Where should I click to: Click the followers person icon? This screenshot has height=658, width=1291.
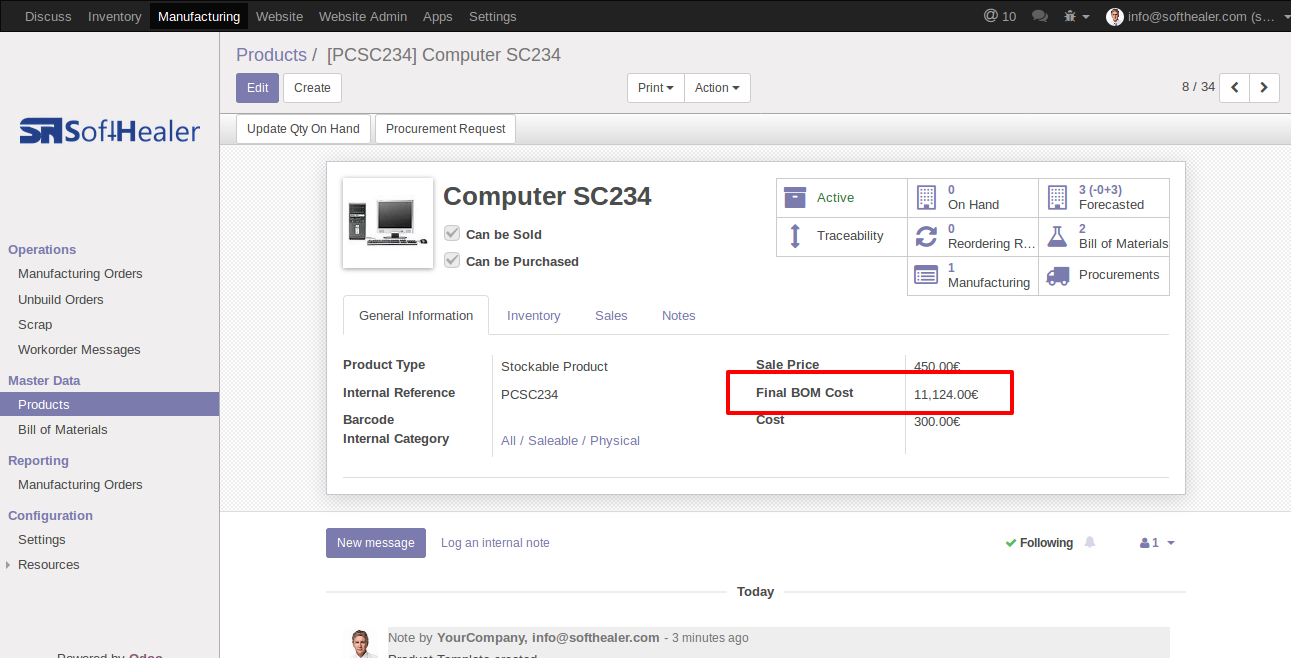click(x=1145, y=543)
